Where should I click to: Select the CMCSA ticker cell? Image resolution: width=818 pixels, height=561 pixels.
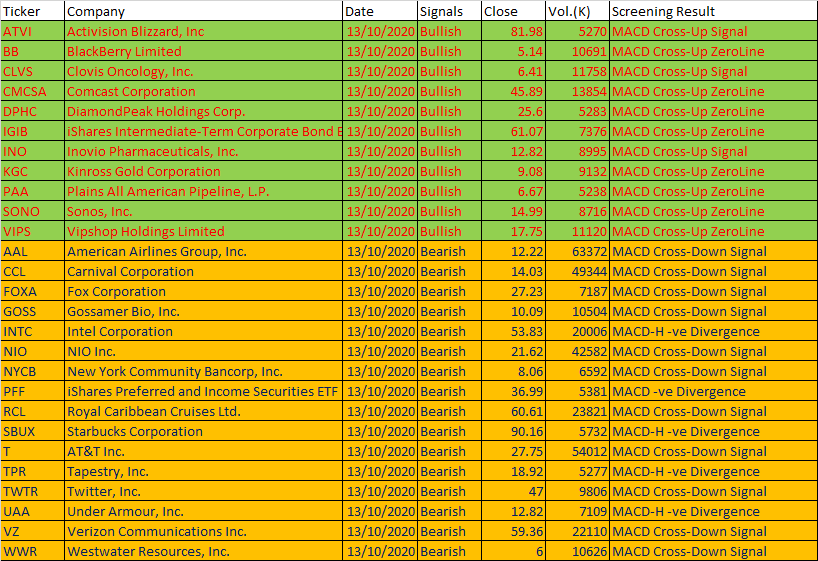[x=32, y=91]
